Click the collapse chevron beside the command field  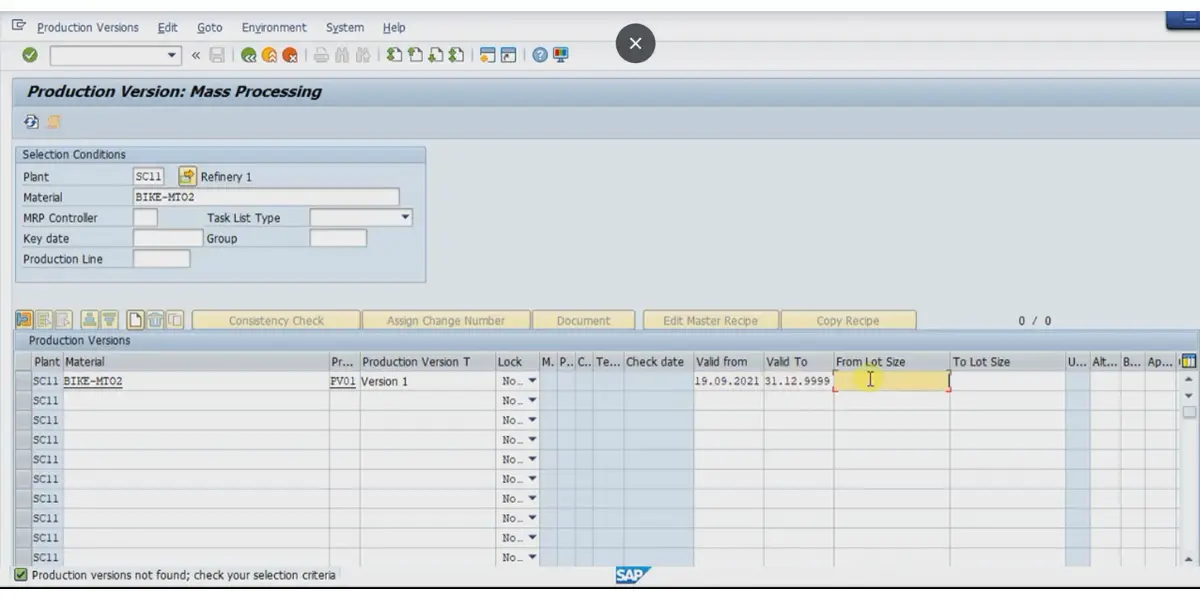[196, 54]
